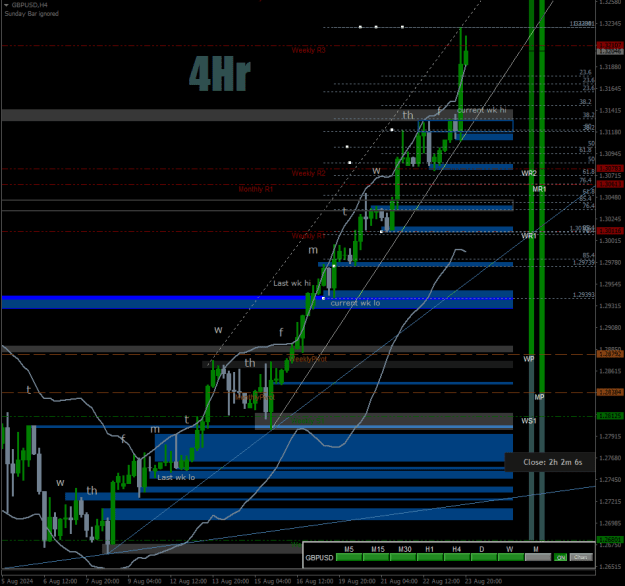
Task: Click the grey Chart button
Action: (x=581, y=557)
